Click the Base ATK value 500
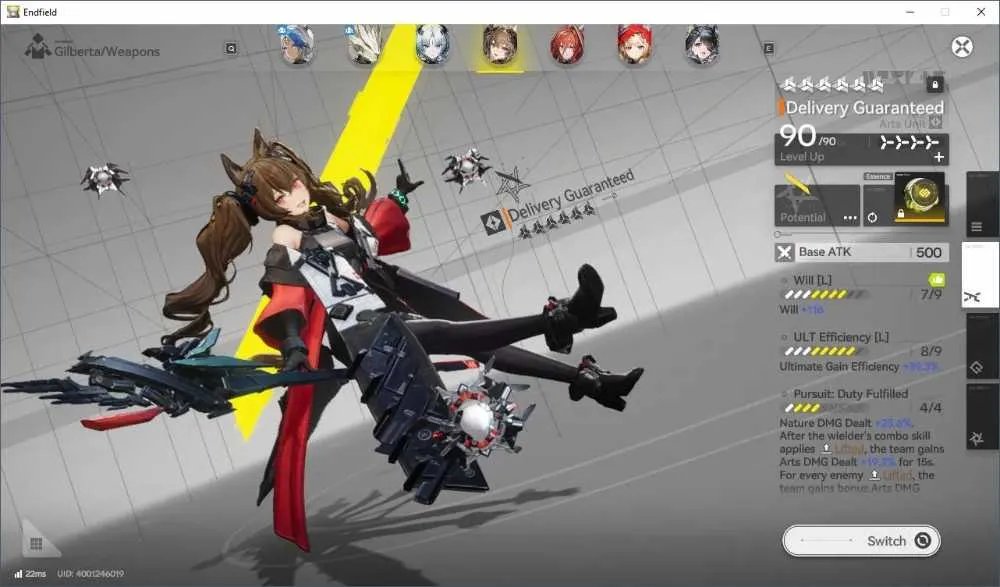 [x=928, y=253]
